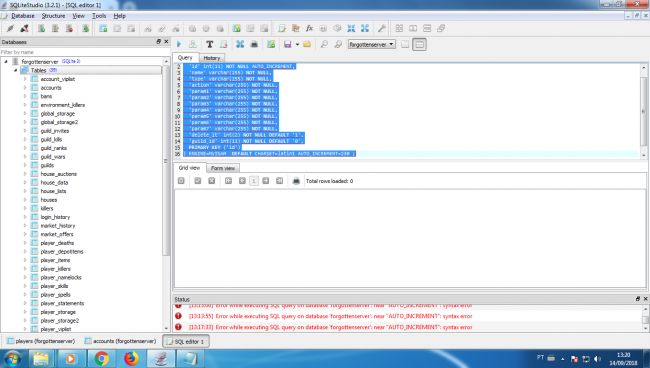This screenshot has width=650, height=368.
Task: Click Tile windows icon
Action: click(x=399, y=28)
